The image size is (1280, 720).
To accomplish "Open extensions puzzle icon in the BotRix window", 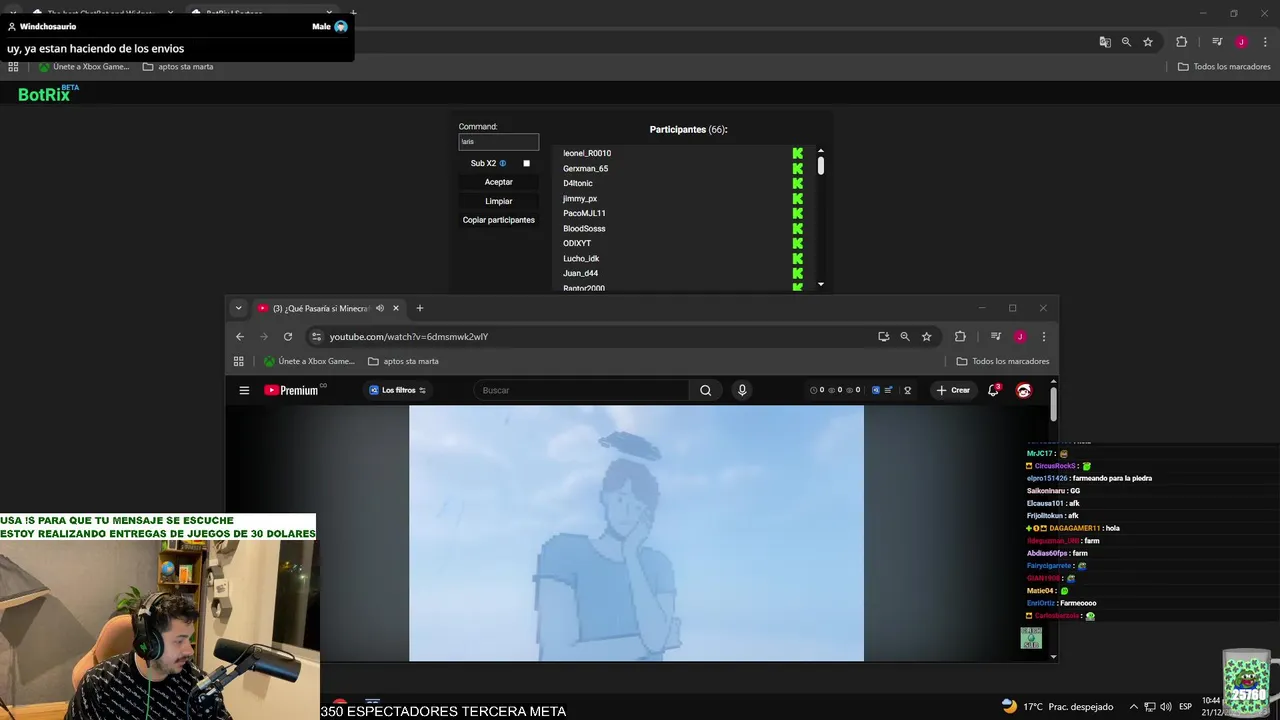I will click(1181, 42).
